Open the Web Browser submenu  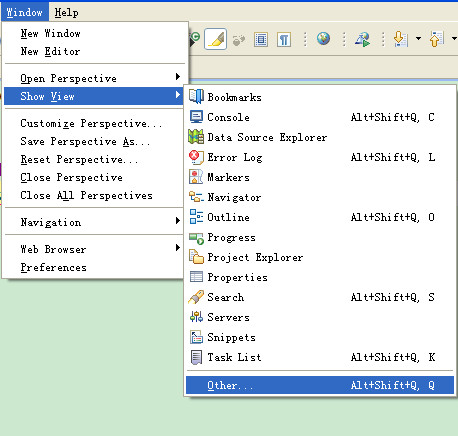click(93, 249)
